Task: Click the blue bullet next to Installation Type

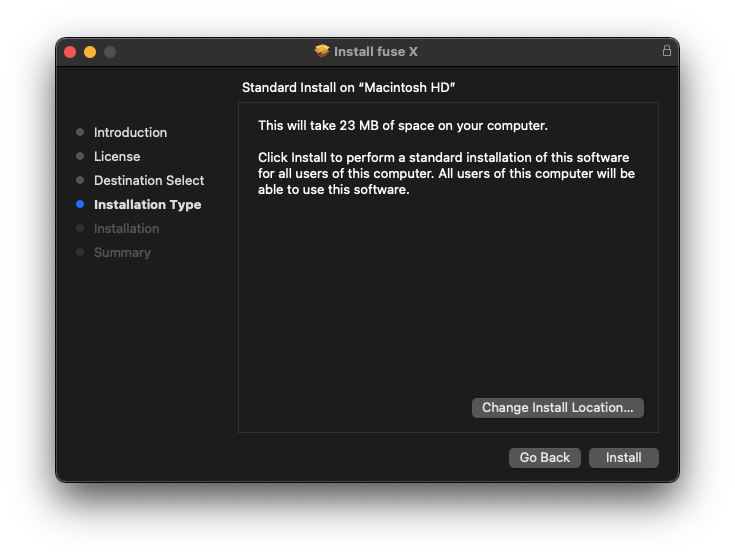Action: pos(80,204)
